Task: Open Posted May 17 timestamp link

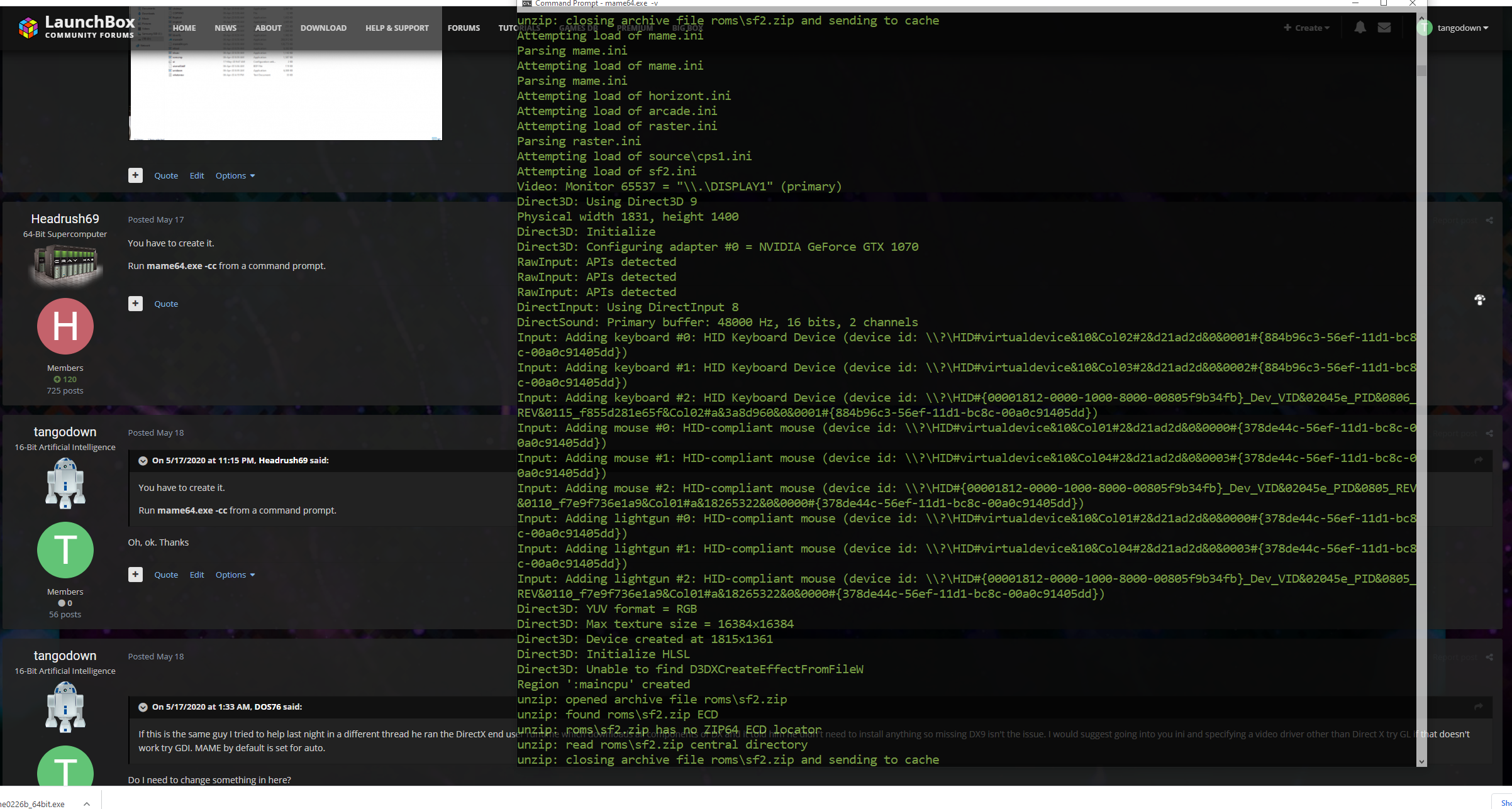Action: coord(156,219)
